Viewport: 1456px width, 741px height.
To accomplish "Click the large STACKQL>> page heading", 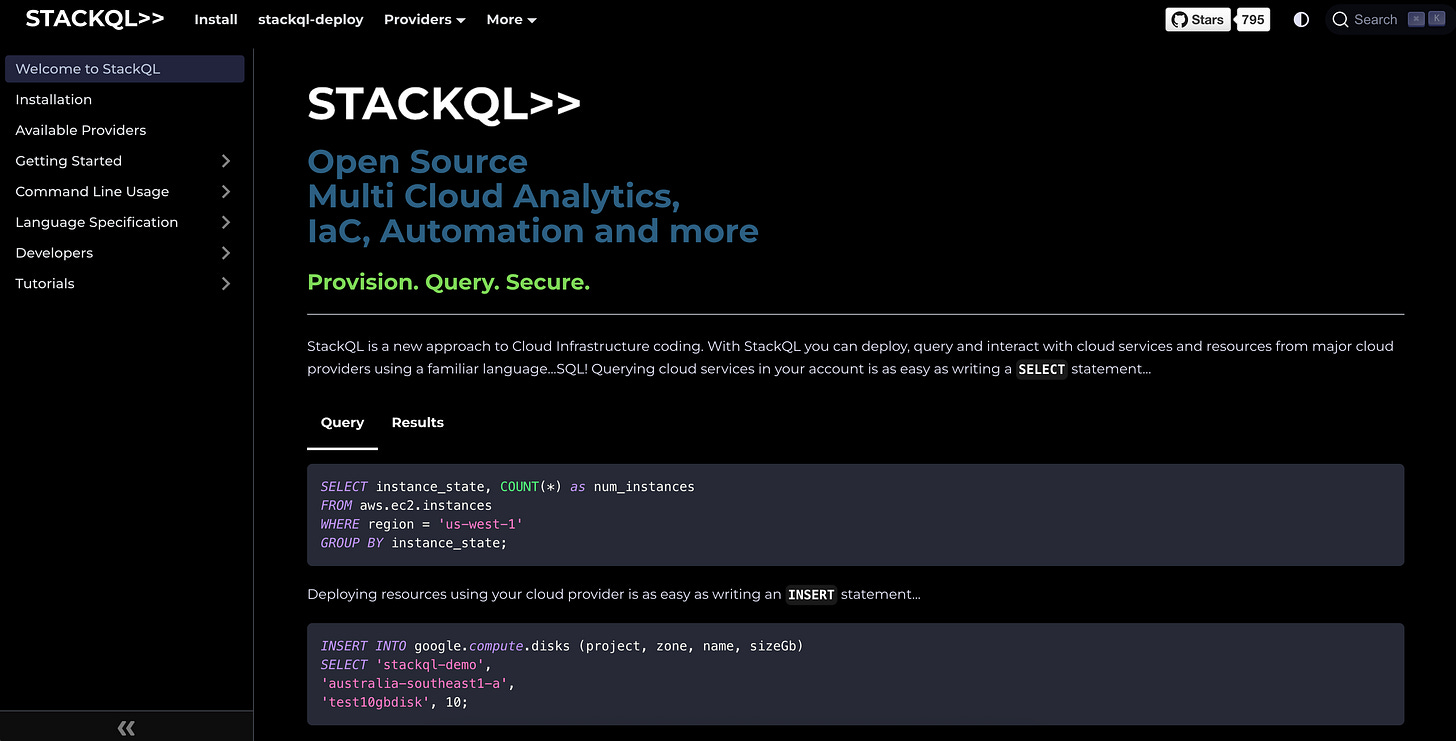I will (444, 104).
